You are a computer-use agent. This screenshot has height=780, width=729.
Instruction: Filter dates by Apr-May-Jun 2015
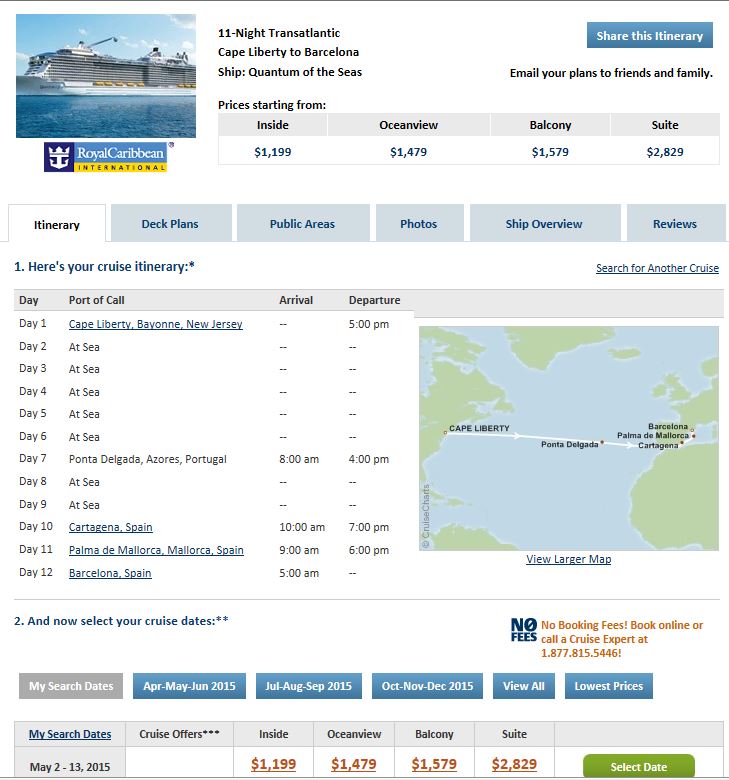click(x=189, y=686)
